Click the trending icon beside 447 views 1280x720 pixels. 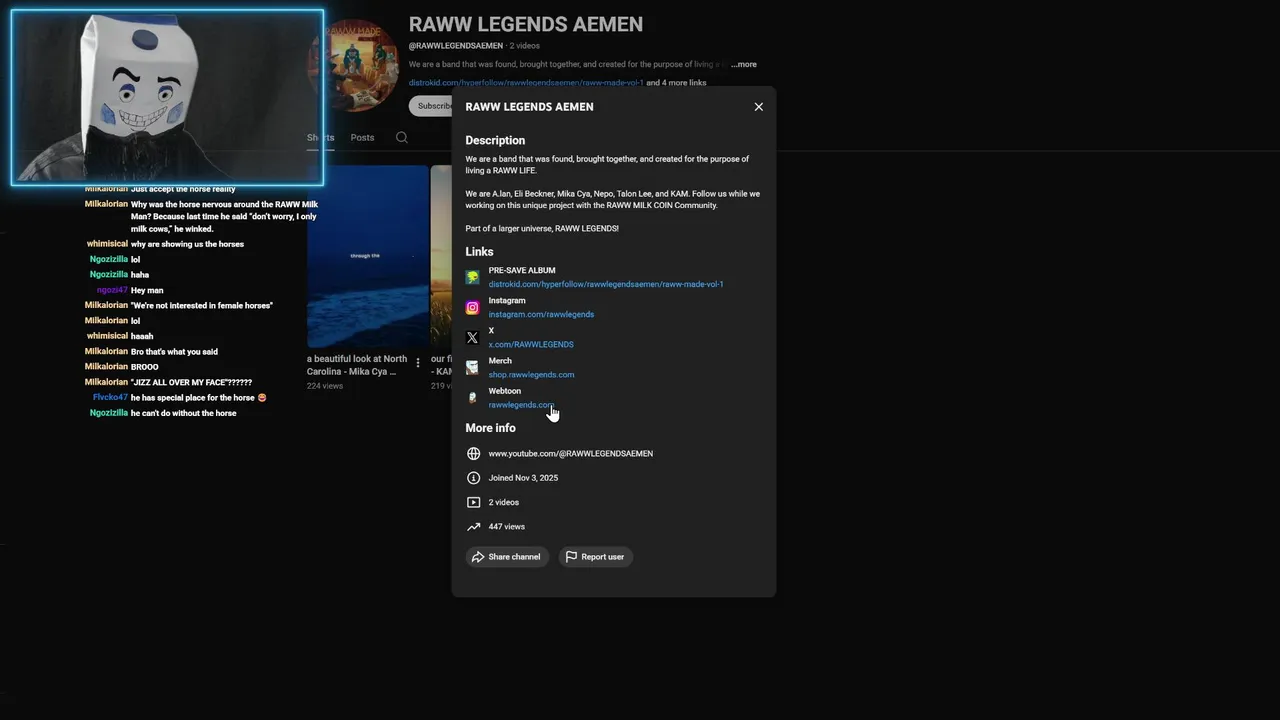click(x=474, y=527)
